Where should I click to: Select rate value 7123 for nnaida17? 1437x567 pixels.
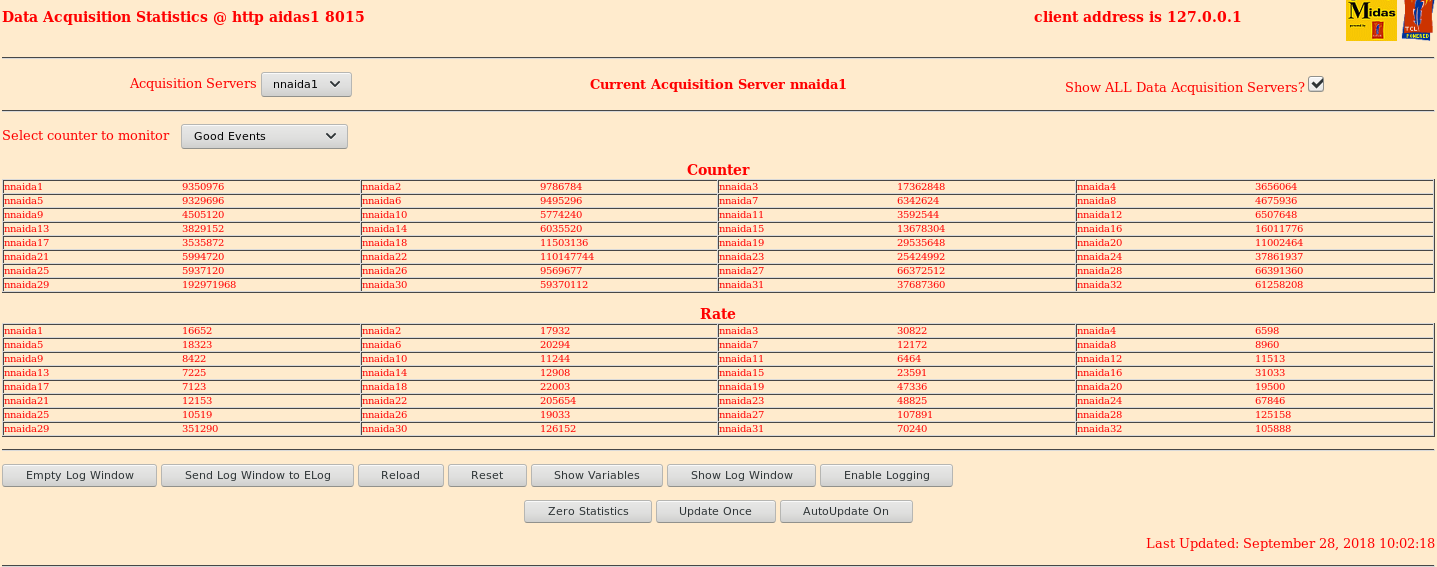(x=194, y=387)
